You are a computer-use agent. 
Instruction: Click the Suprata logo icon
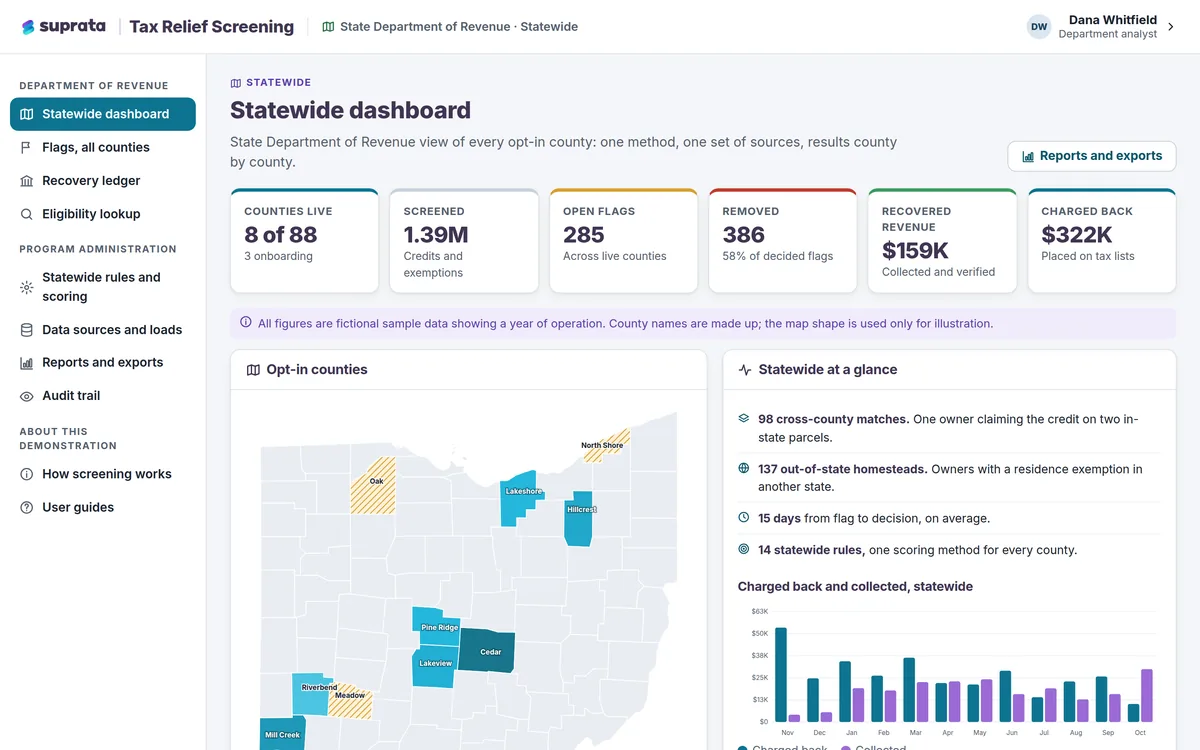(x=28, y=27)
